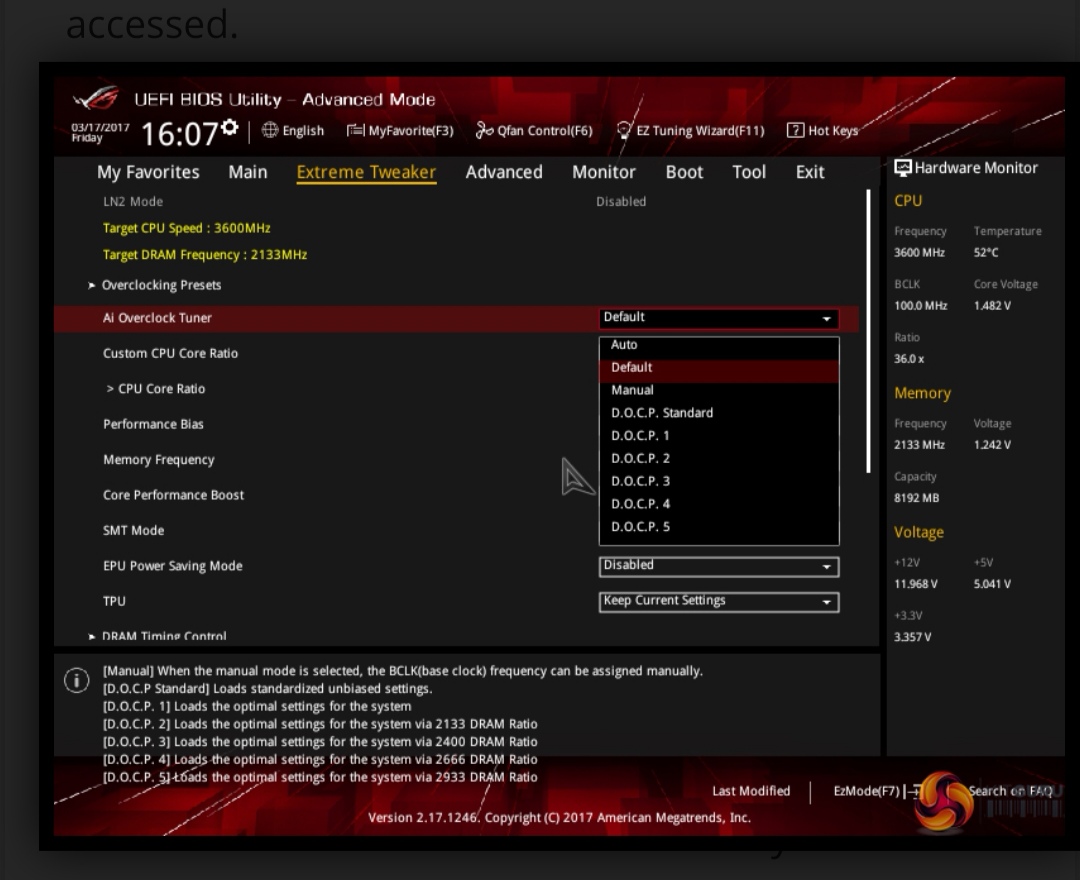The width and height of the screenshot is (1080, 880).
Task: Select the SMT Mode row
Action: click(x=456, y=531)
